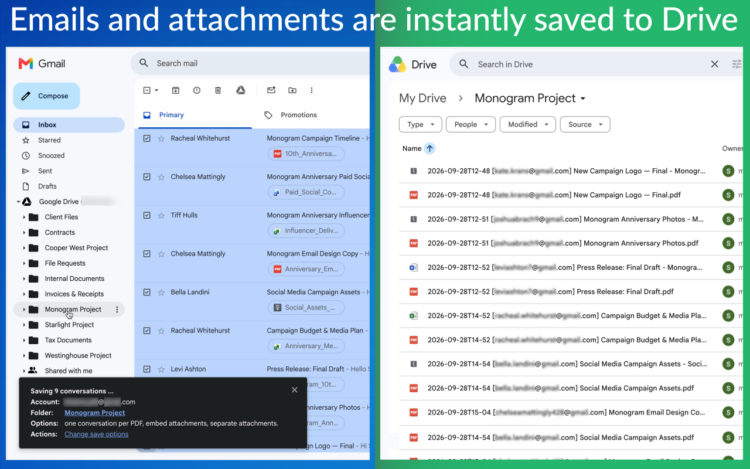Open the Modified filter dropdown
The width and height of the screenshot is (750, 469).
[x=528, y=124]
